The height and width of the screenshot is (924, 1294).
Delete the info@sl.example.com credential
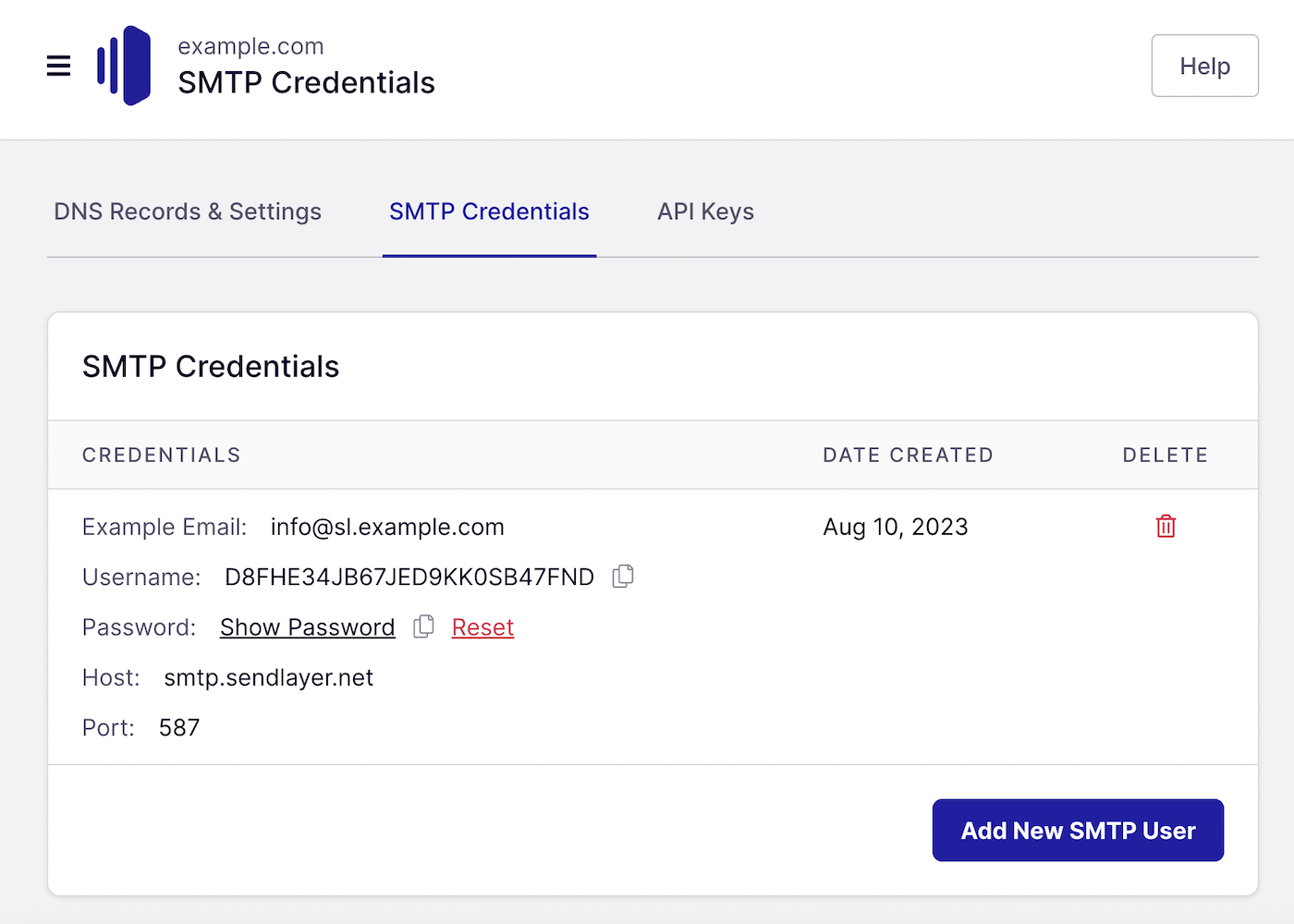click(1165, 526)
